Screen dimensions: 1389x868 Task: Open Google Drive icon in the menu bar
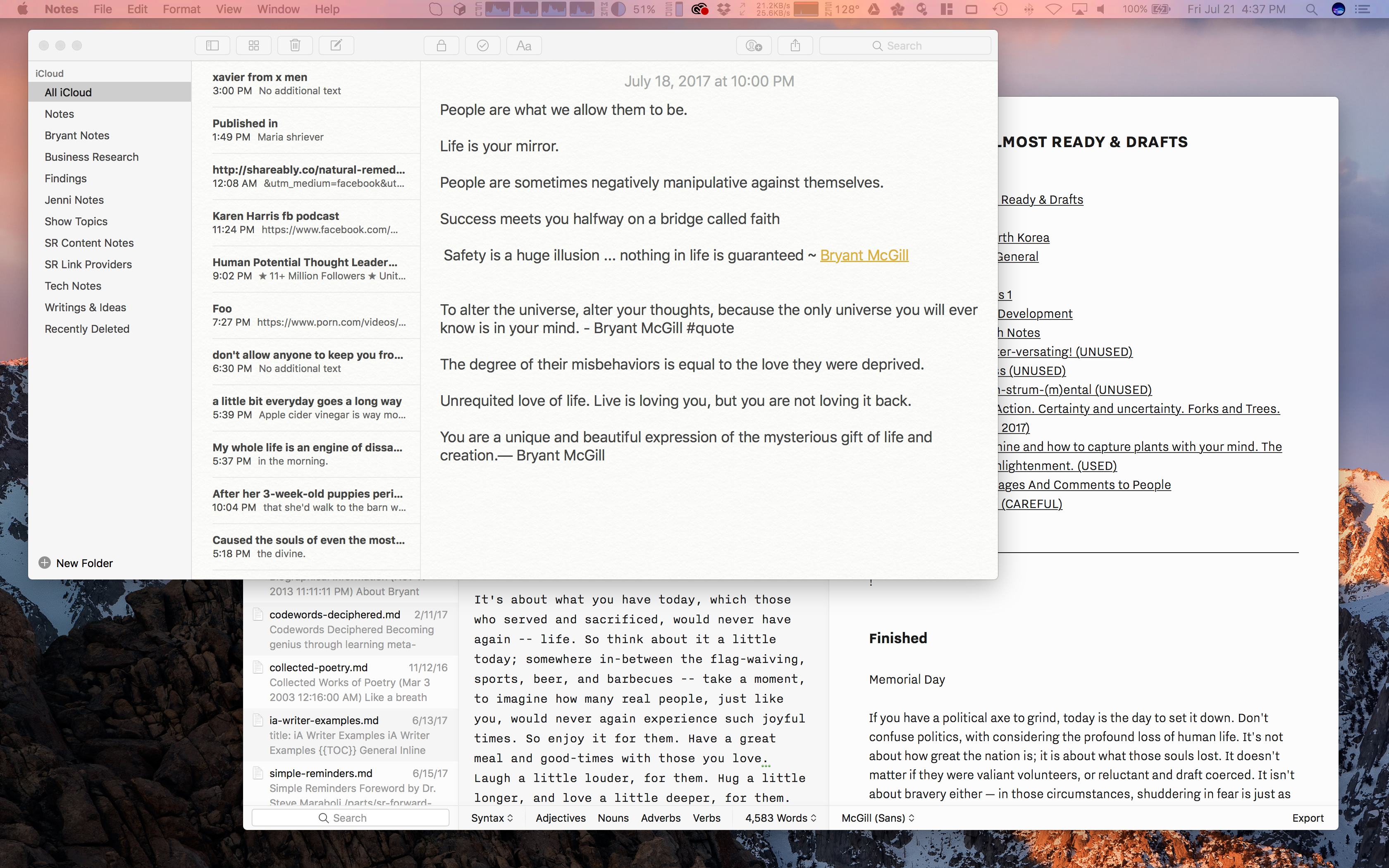tap(873, 9)
